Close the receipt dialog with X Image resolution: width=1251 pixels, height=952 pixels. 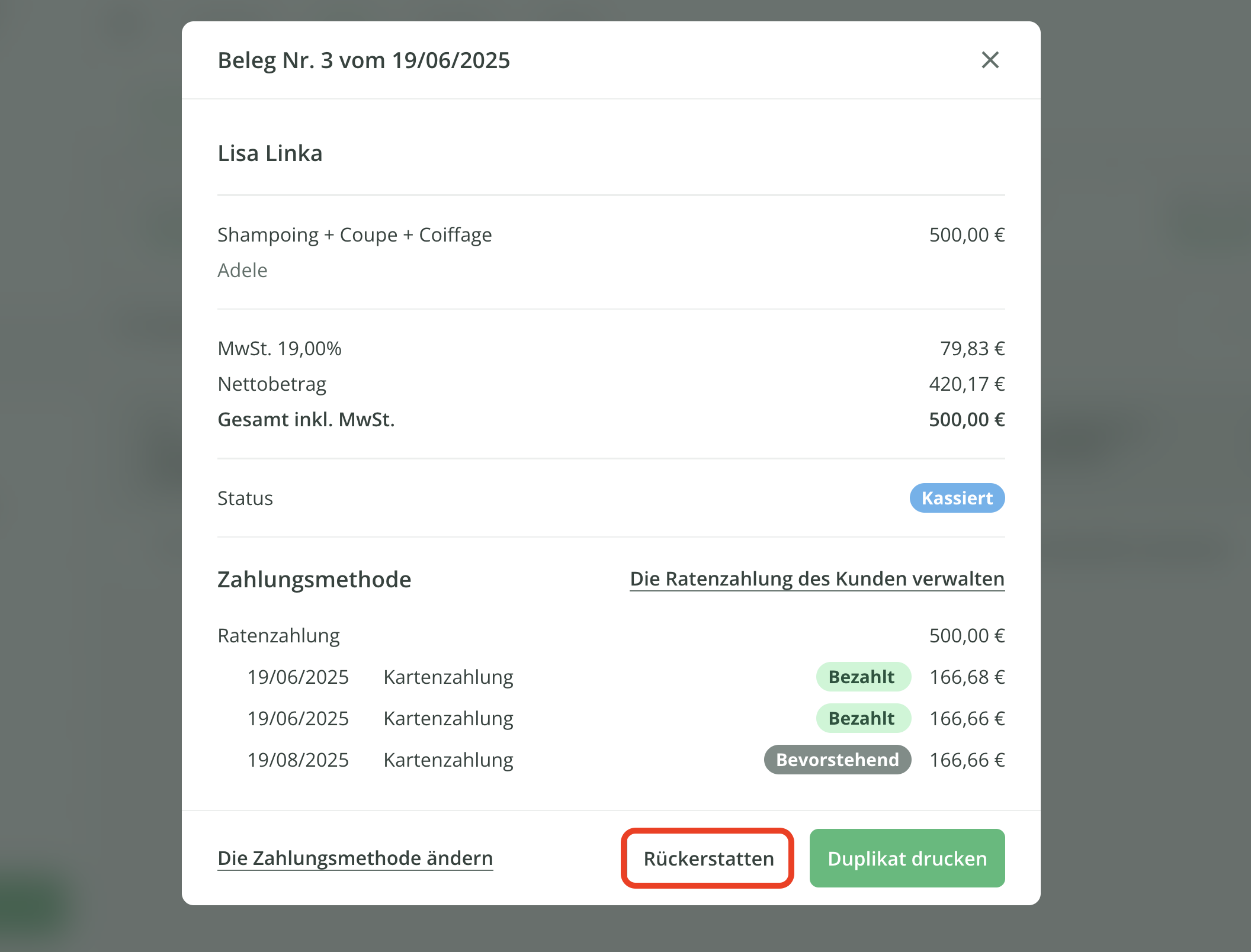tap(990, 60)
